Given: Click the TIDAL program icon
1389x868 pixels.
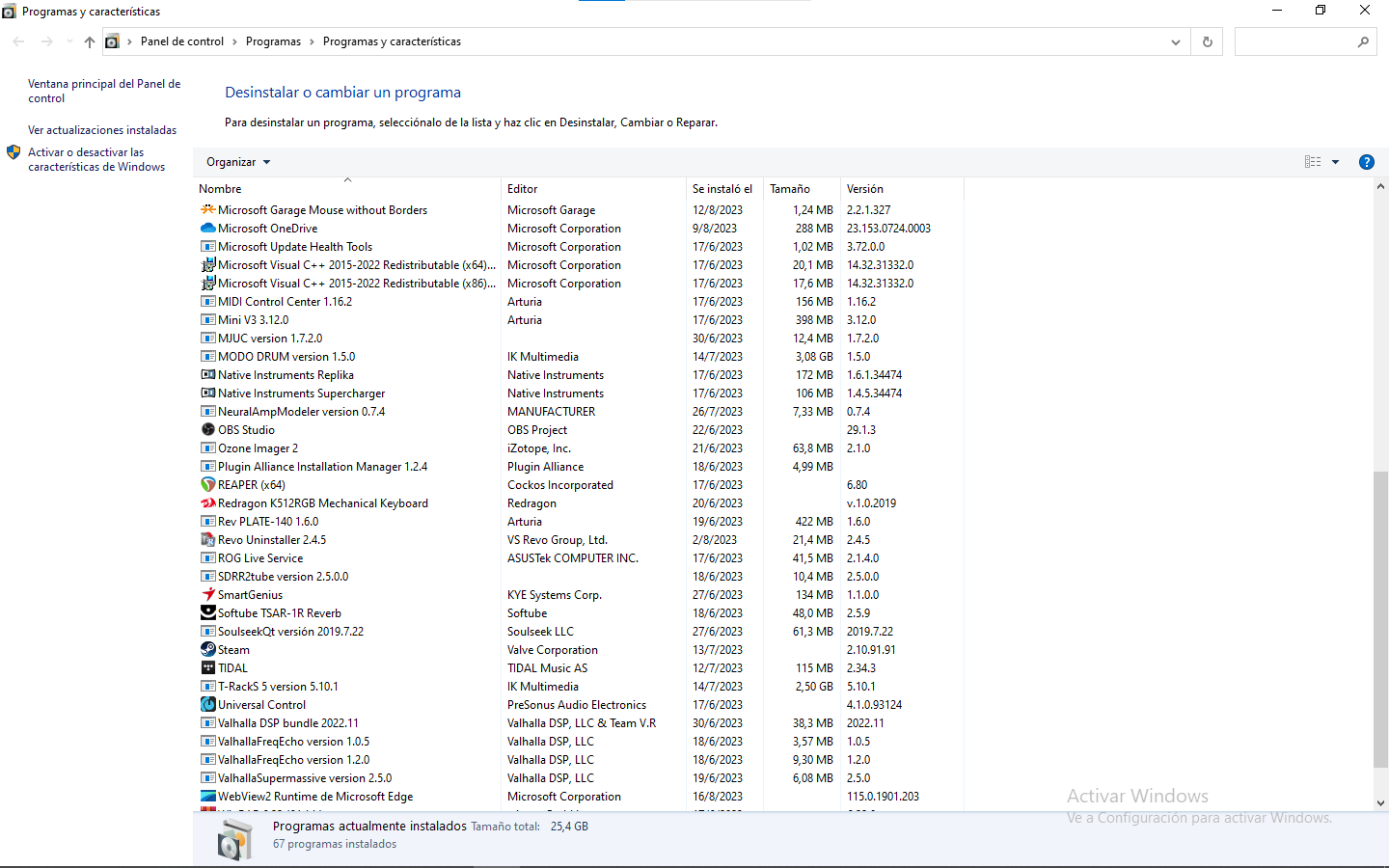Looking at the screenshot, I should 207,668.
